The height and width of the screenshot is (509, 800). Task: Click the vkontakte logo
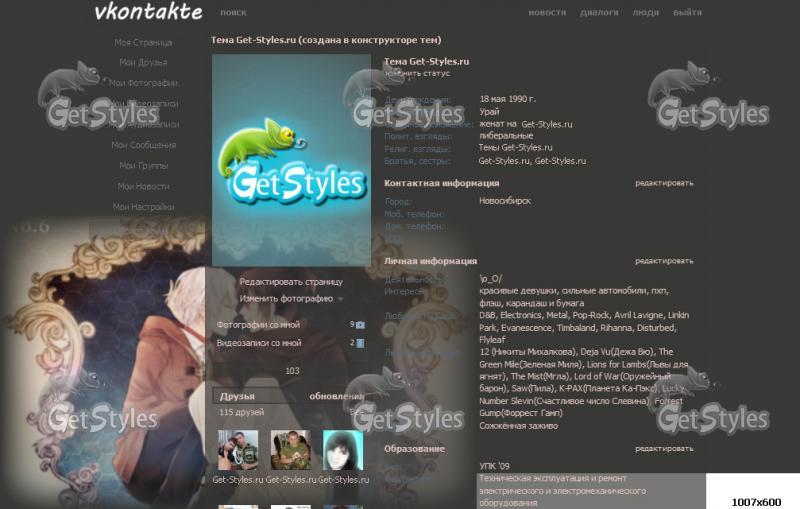click(x=148, y=12)
